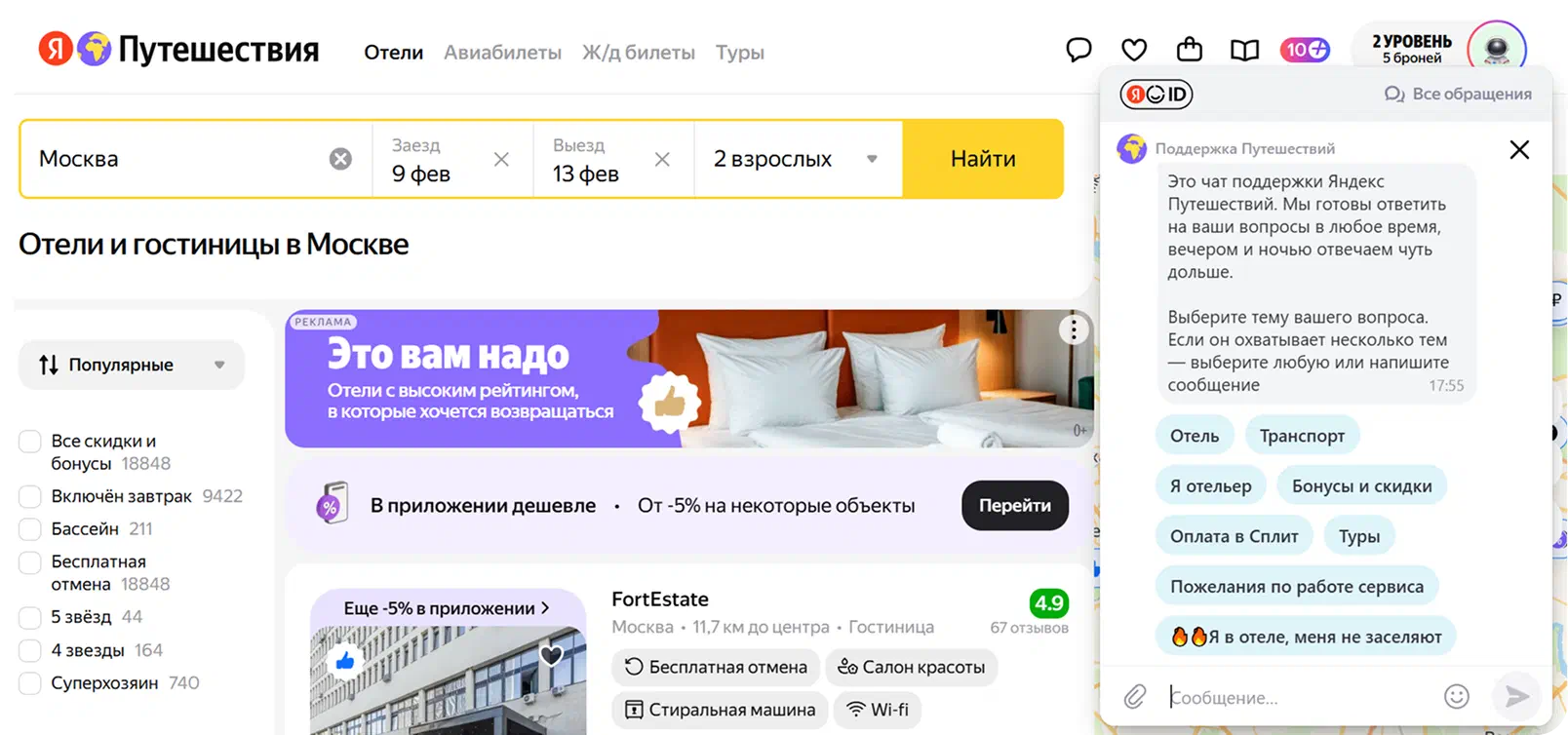1568x735 pixels.
Task: Select the 4 звезды filter
Action: tap(30, 650)
